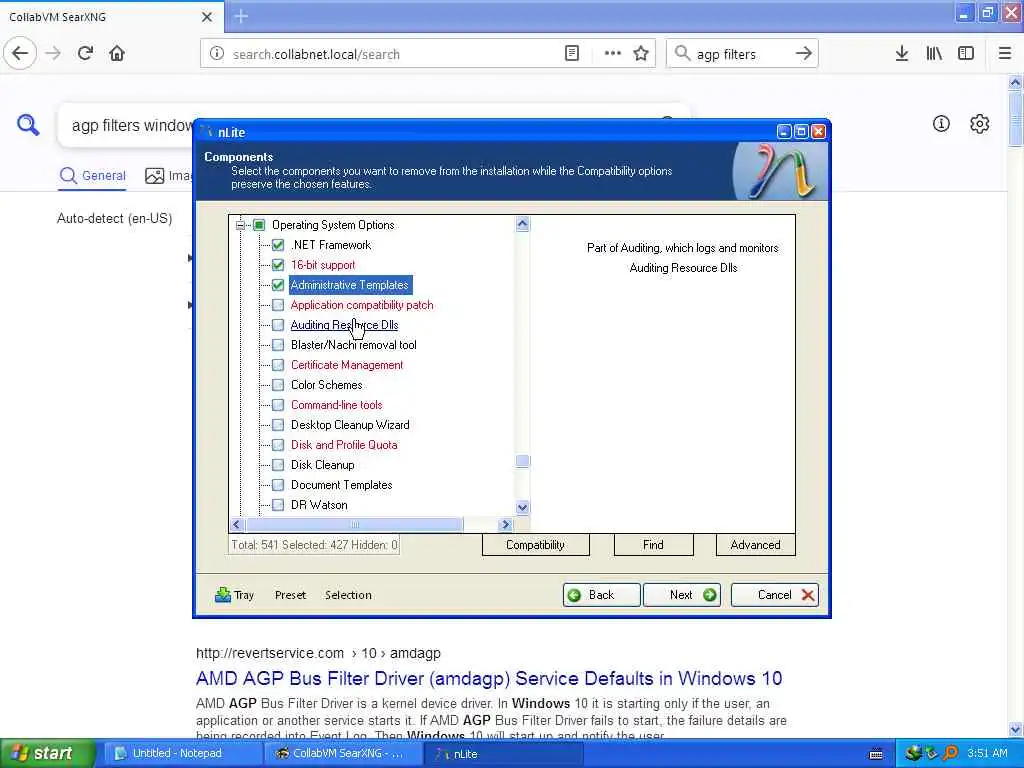Image resolution: width=1024 pixels, height=768 pixels.
Task: Open the Preset menu in nLite
Action: 290,595
